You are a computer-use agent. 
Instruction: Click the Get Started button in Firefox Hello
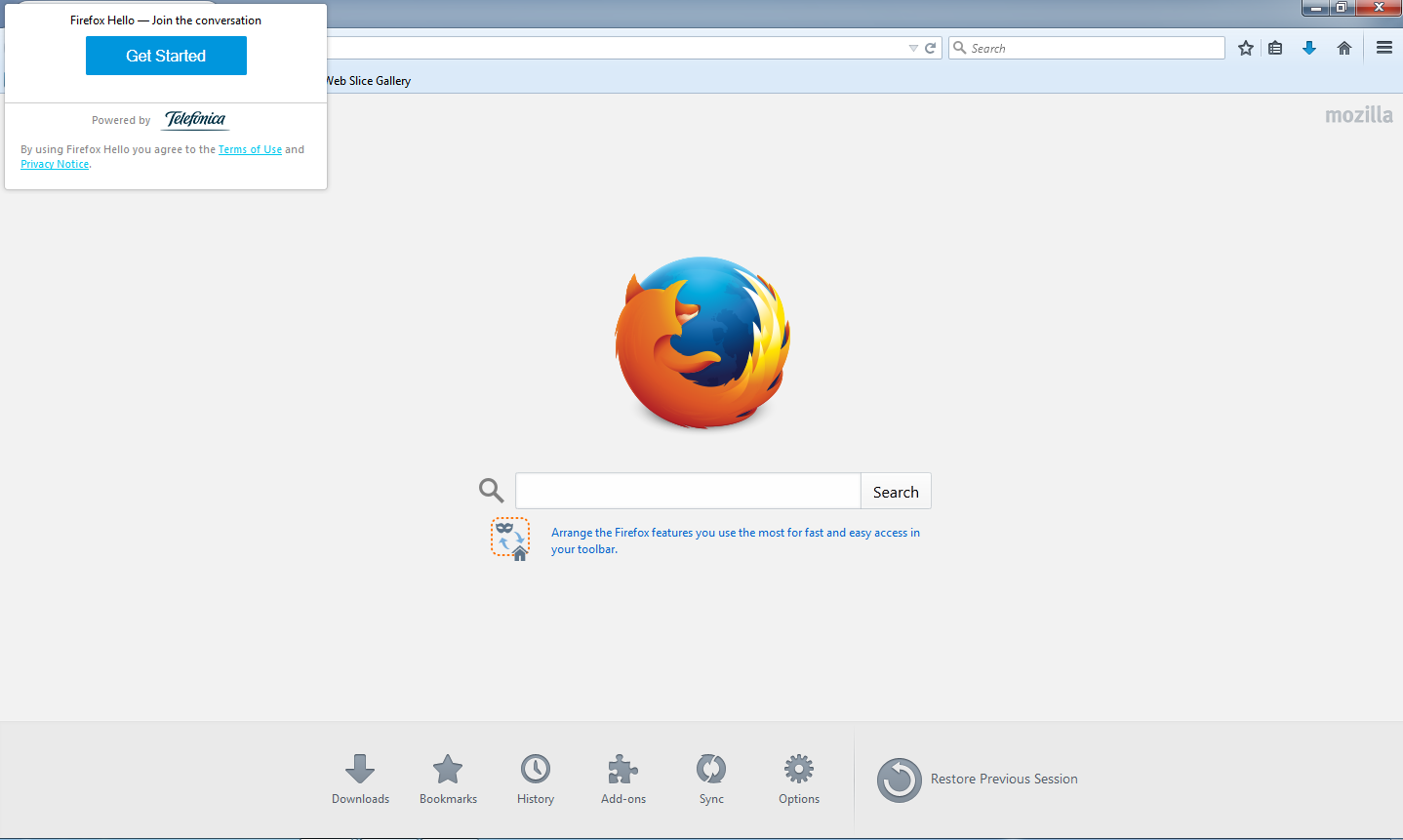(166, 56)
